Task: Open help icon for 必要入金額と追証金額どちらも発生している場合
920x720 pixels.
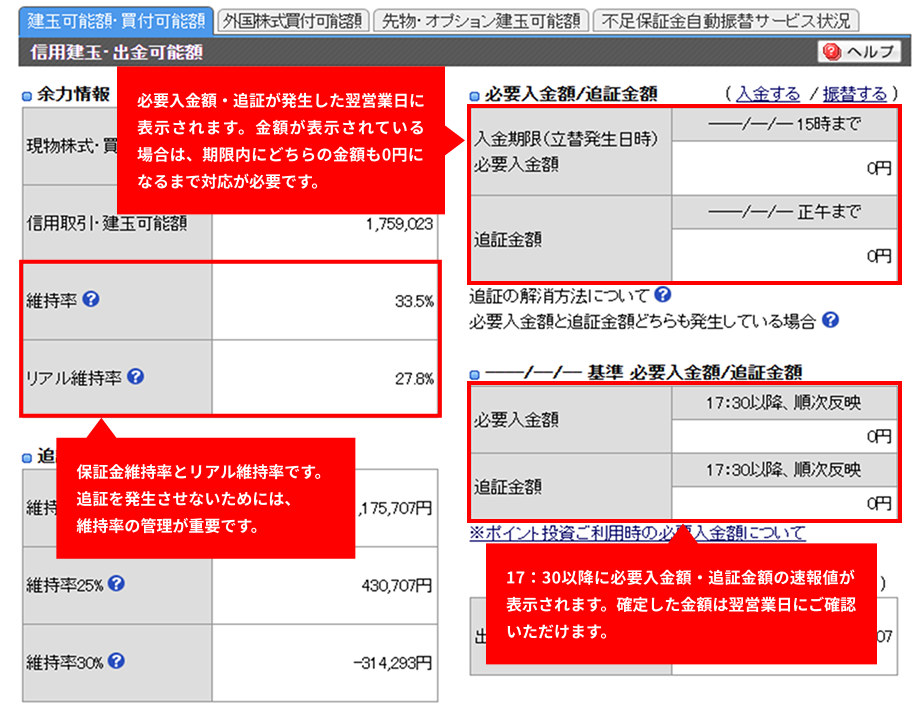Action: [x=829, y=321]
